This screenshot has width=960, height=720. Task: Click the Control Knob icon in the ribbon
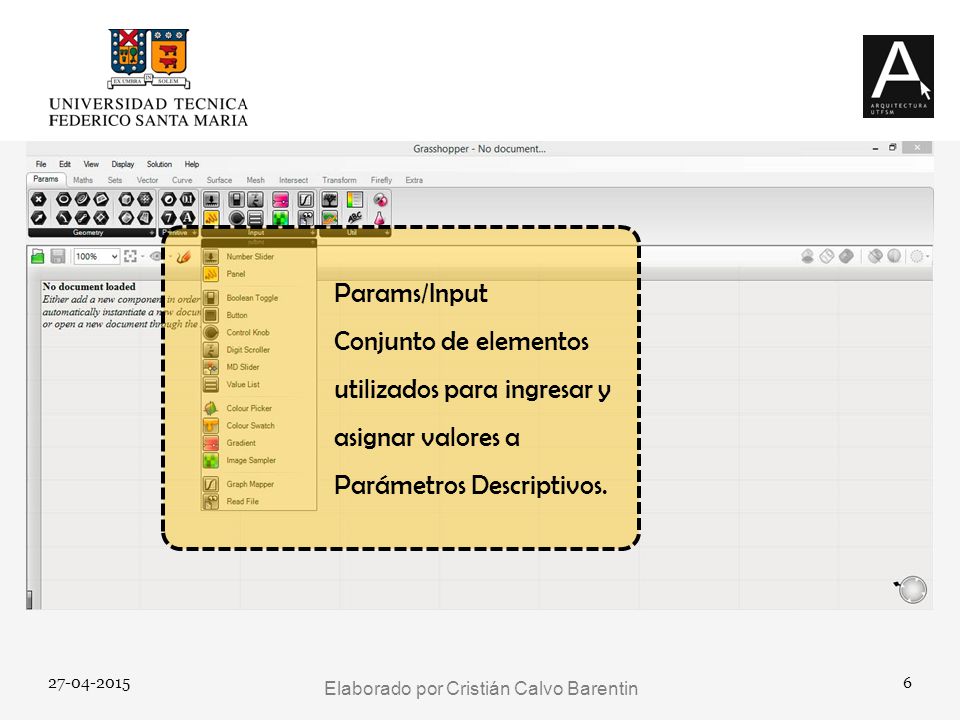click(x=236, y=217)
